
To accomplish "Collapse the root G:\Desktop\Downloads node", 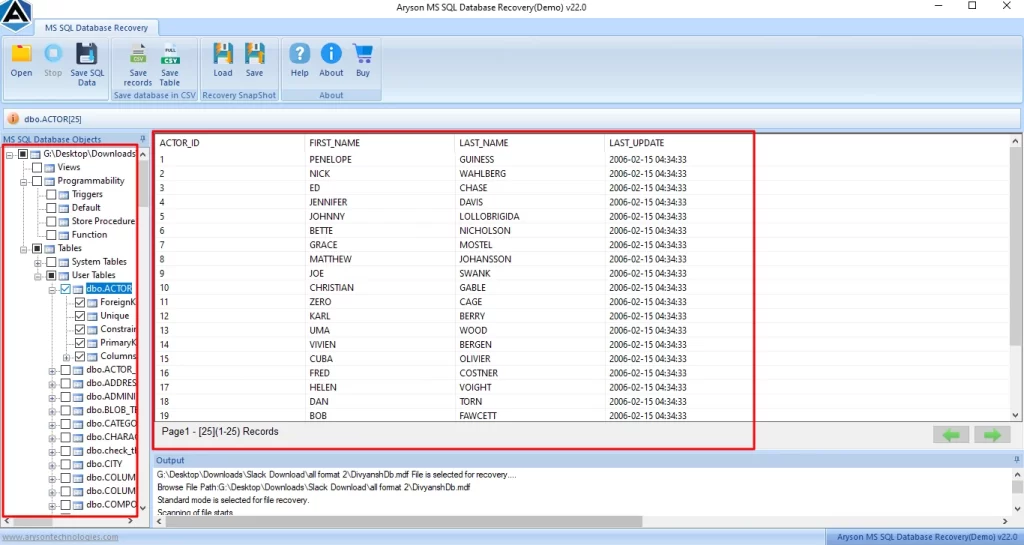I will [10, 155].
